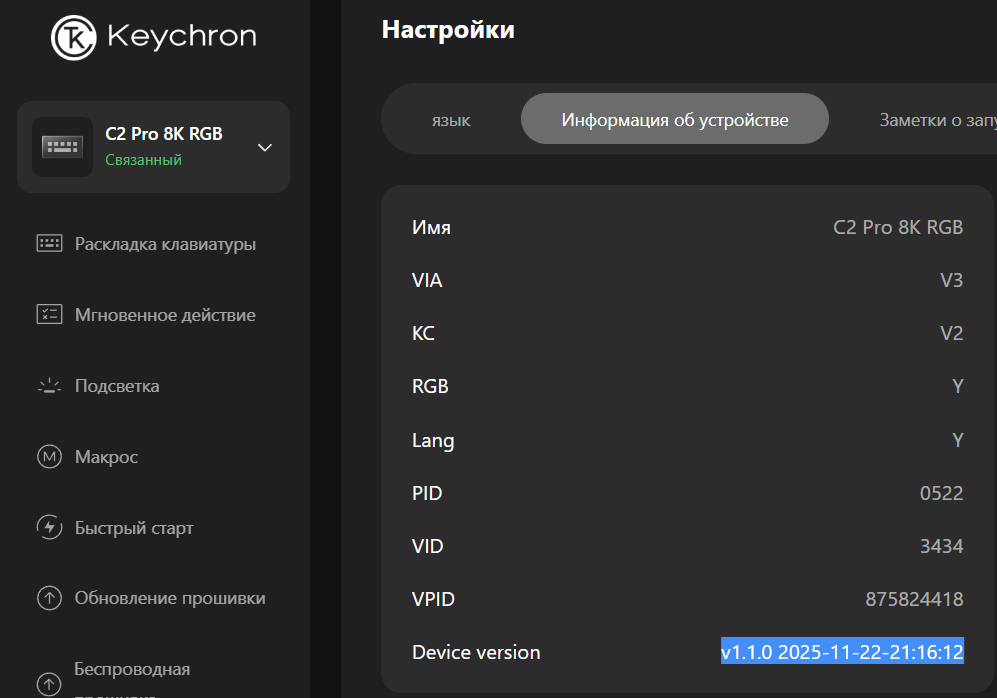Click the firmware update arrow icon
Viewport: 997px width, 698px height.
tap(49, 599)
